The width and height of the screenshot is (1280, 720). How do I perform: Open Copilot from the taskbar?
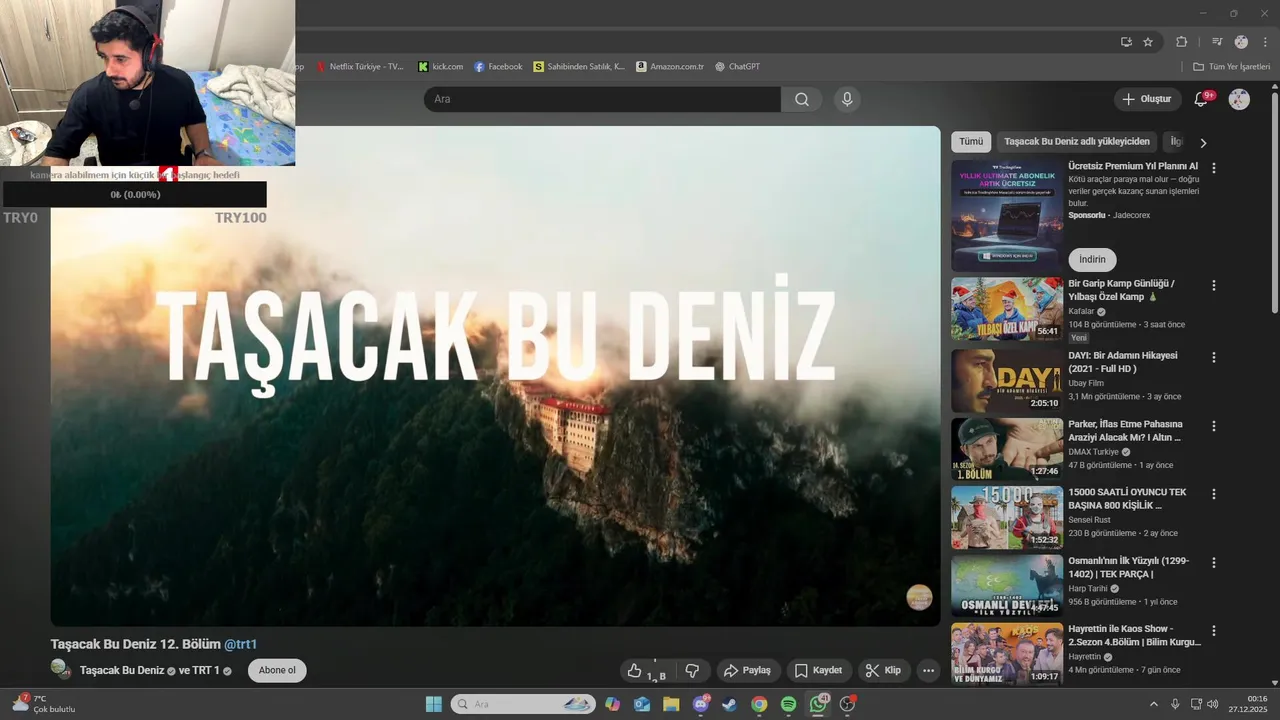612,704
